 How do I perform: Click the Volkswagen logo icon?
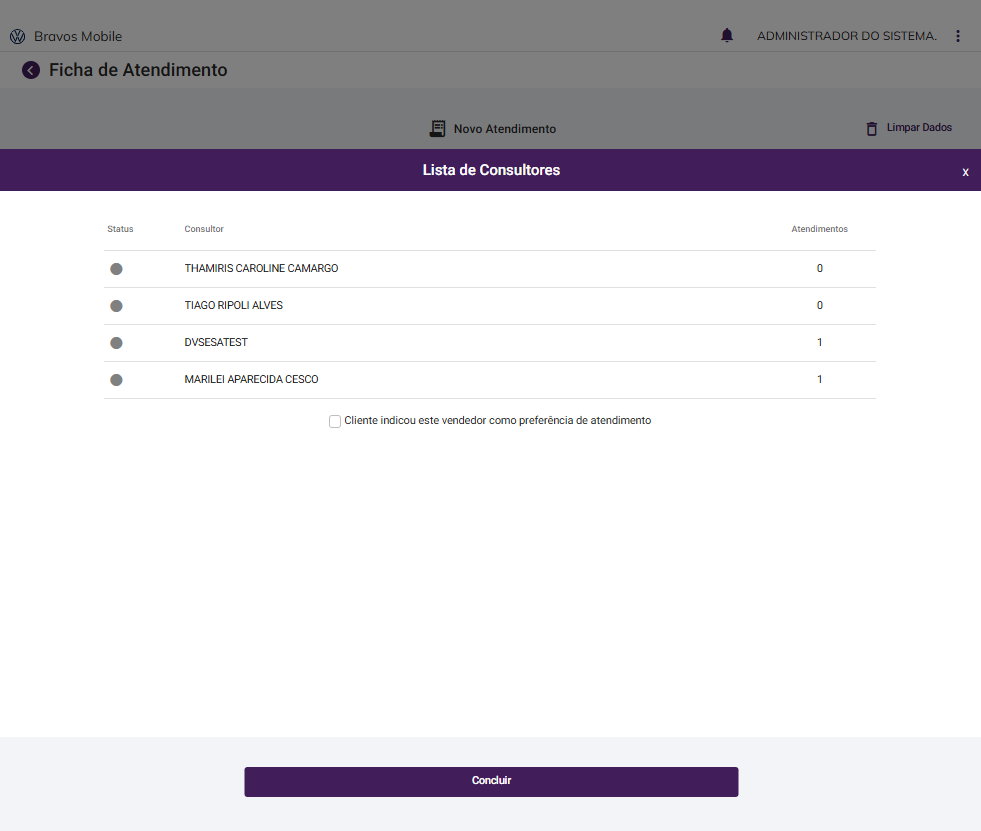[17, 37]
